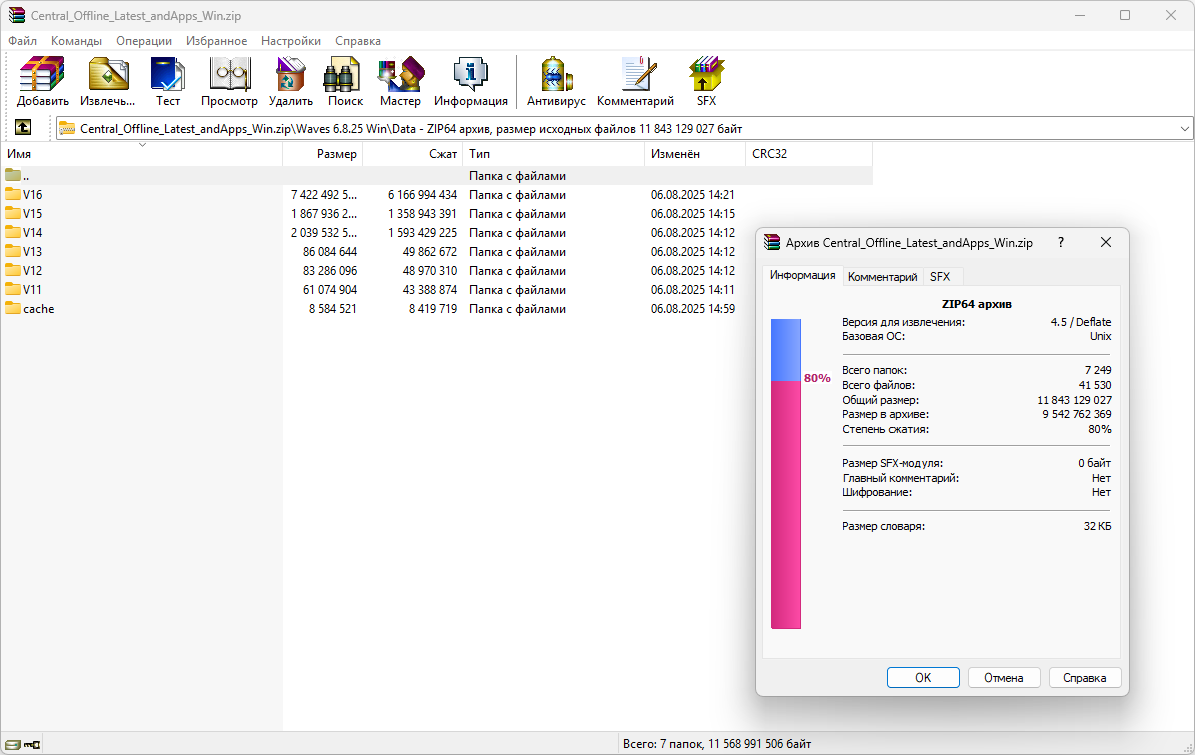Image resolution: width=1195 pixels, height=755 pixels.
Task: Open the Команды menu
Action: point(76,40)
